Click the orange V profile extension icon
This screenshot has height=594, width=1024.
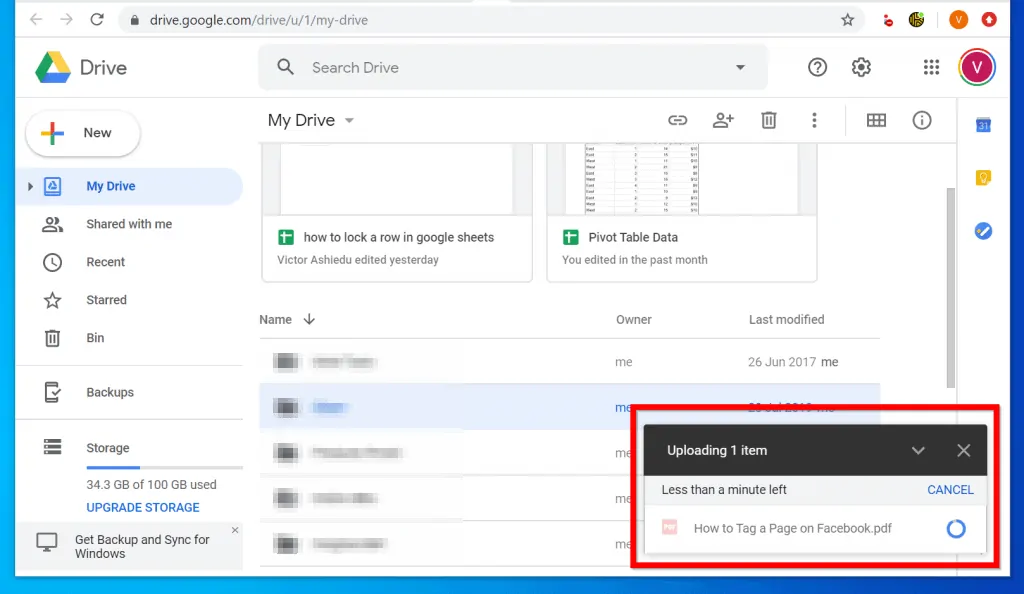[x=958, y=20]
